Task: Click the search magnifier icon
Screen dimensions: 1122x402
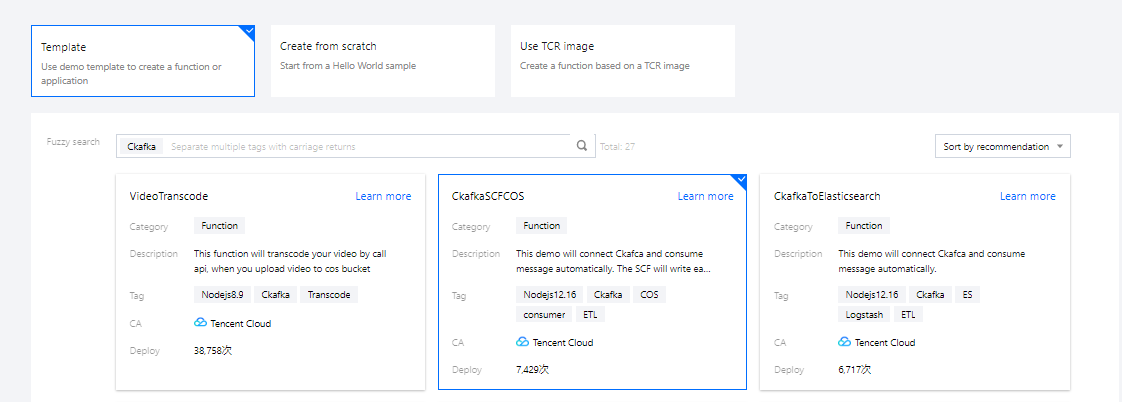Action: (x=582, y=146)
